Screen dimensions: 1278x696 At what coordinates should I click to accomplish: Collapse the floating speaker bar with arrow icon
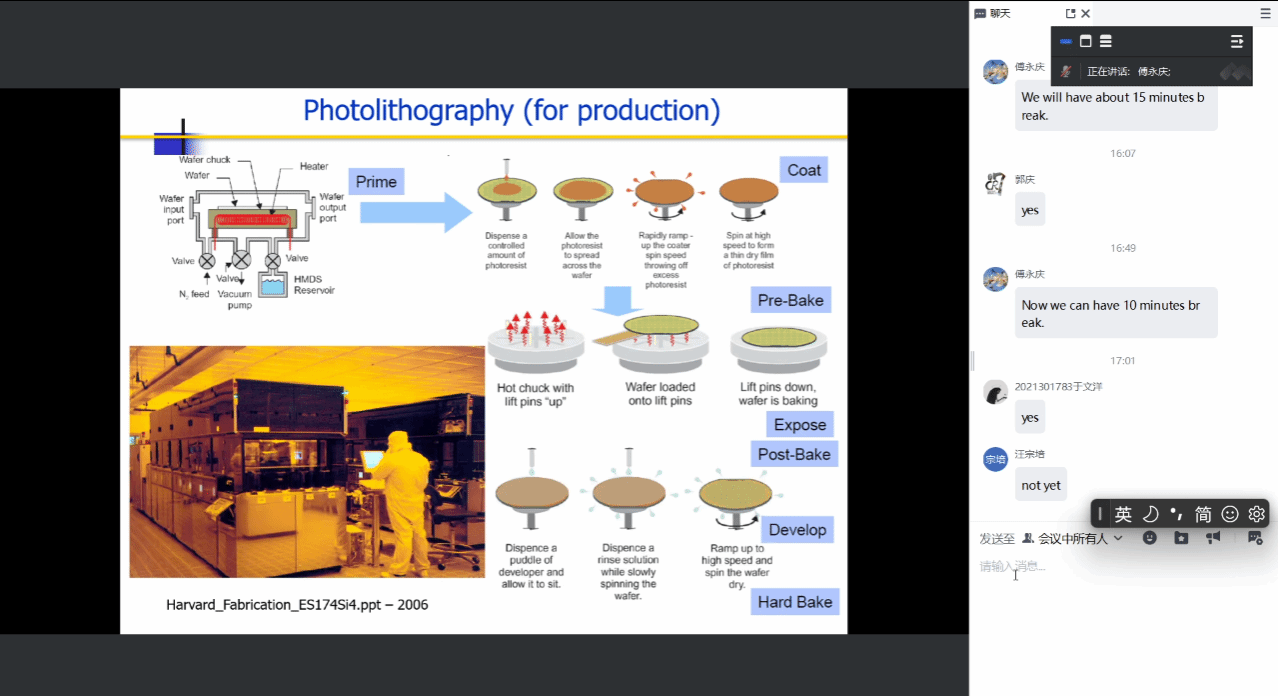pos(1237,41)
